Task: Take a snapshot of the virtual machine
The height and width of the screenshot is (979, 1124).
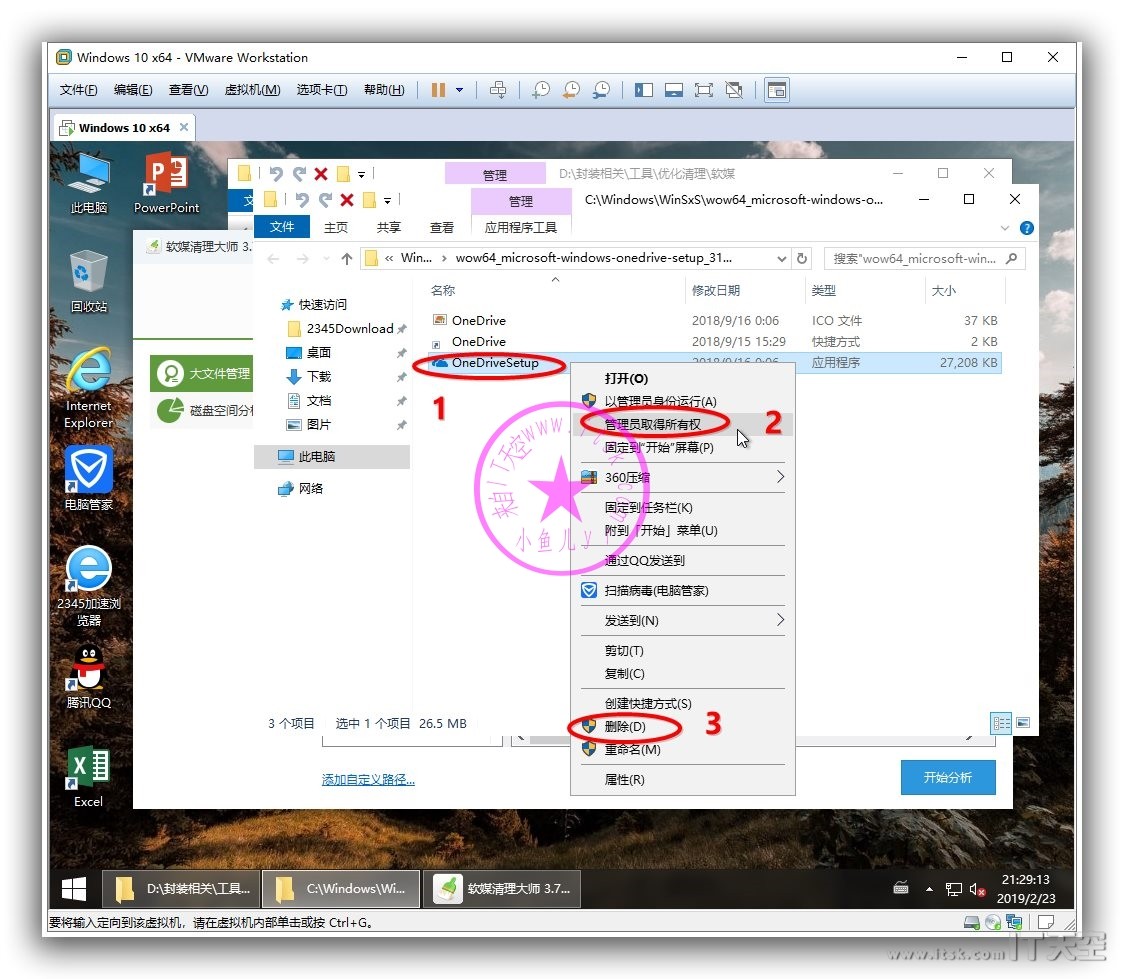Action: point(541,90)
